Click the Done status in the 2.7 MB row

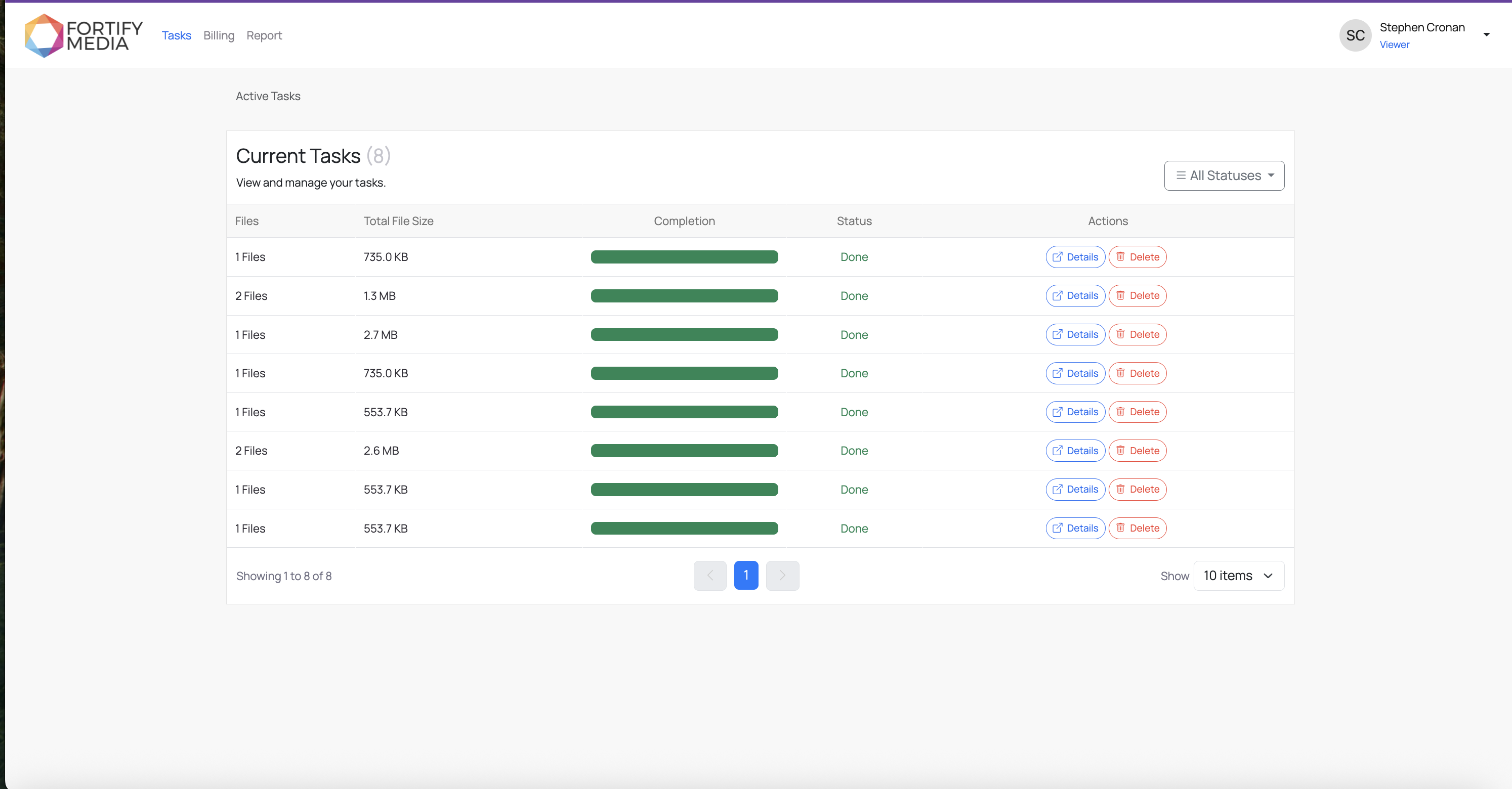tap(854, 334)
